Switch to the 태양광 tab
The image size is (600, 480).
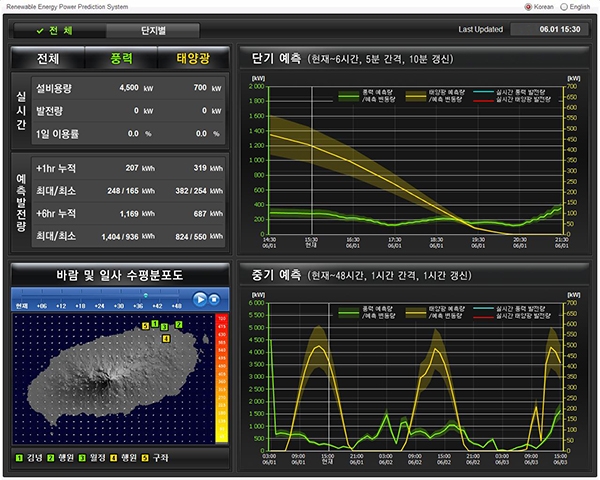pos(192,59)
